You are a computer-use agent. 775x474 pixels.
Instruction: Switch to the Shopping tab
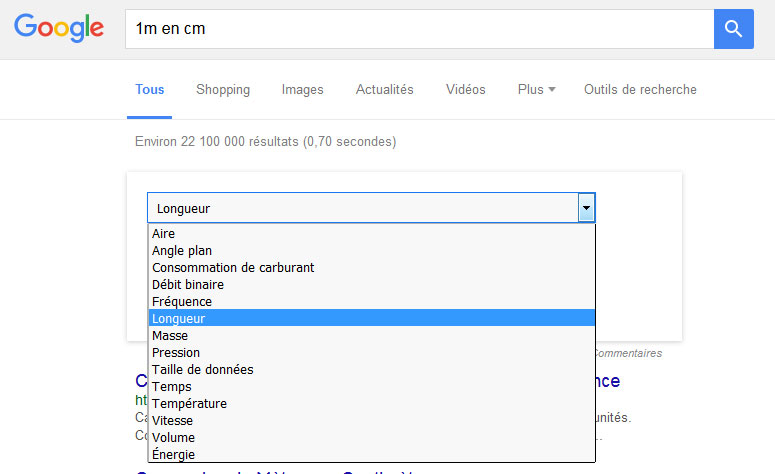pyautogui.click(x=223, y=90)
